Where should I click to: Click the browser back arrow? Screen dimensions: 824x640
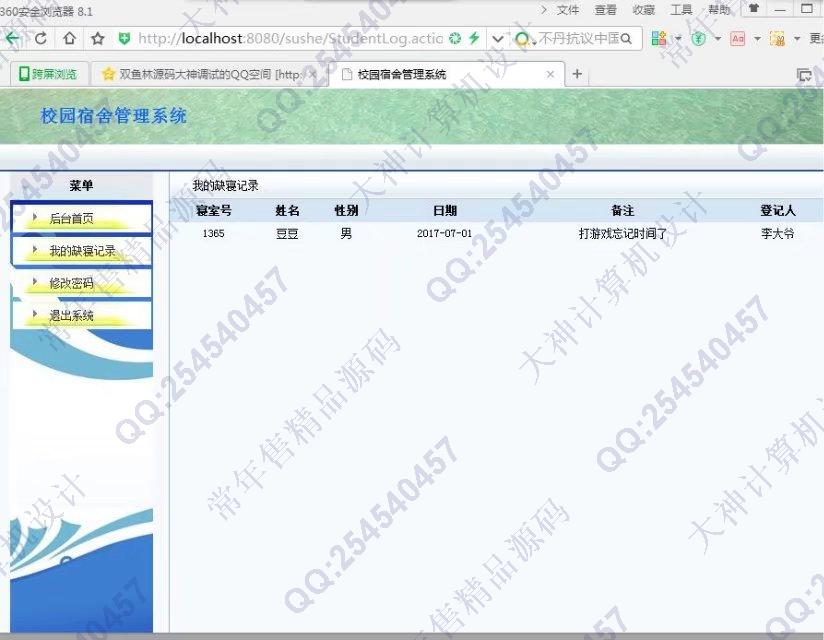12,38
